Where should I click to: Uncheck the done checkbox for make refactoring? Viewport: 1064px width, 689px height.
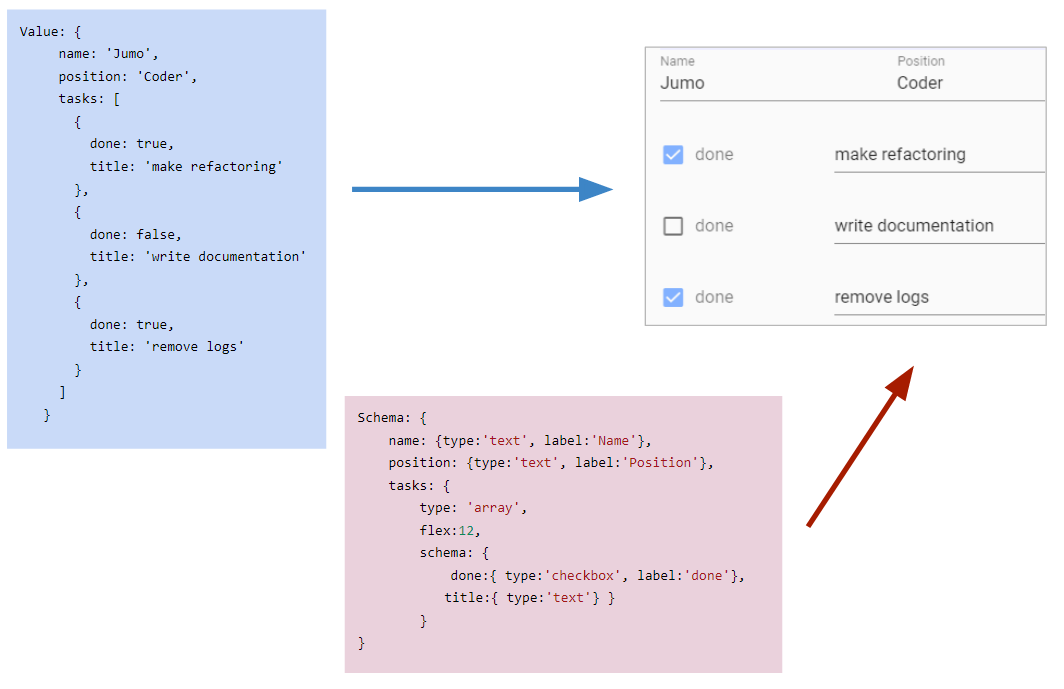click(x=672, y=155)
